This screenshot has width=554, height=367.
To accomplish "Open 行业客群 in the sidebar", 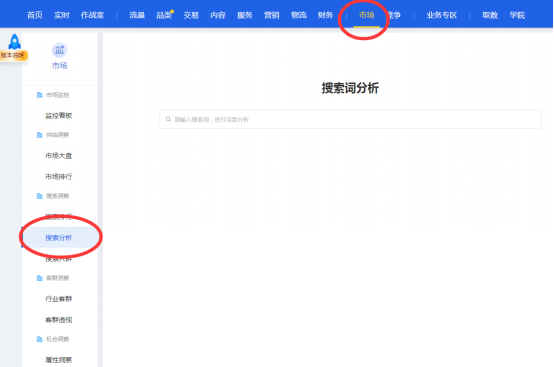I will click(x=59, y=299).
